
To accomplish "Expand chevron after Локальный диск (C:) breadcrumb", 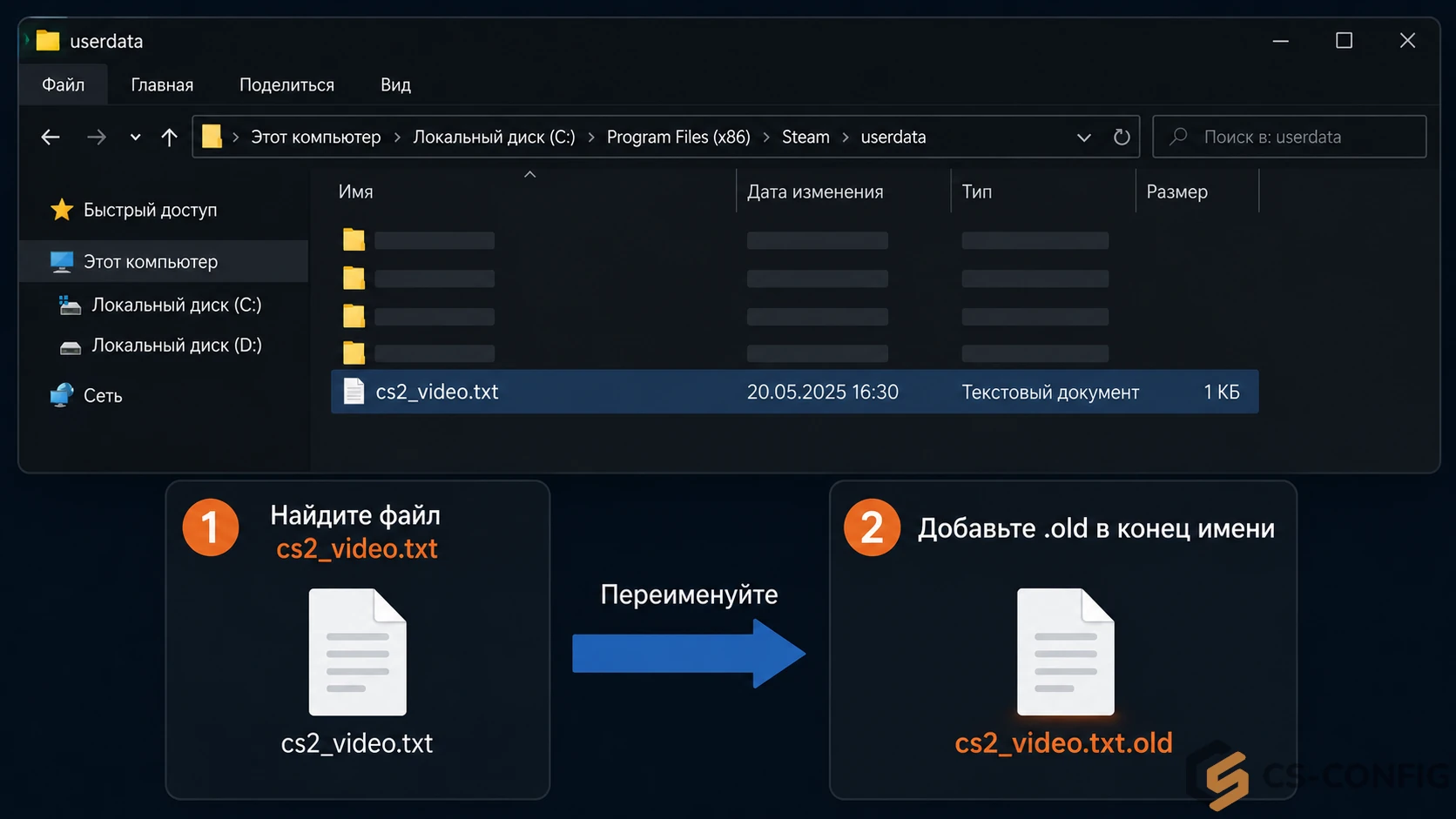I will pos(591,138).
